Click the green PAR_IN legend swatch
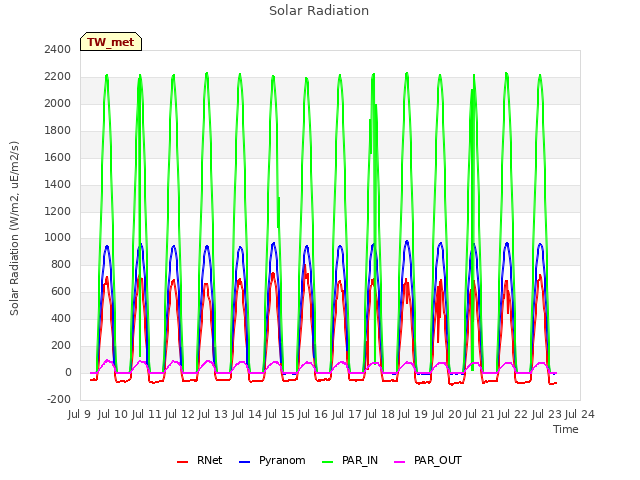 click(x=327, y=462)
